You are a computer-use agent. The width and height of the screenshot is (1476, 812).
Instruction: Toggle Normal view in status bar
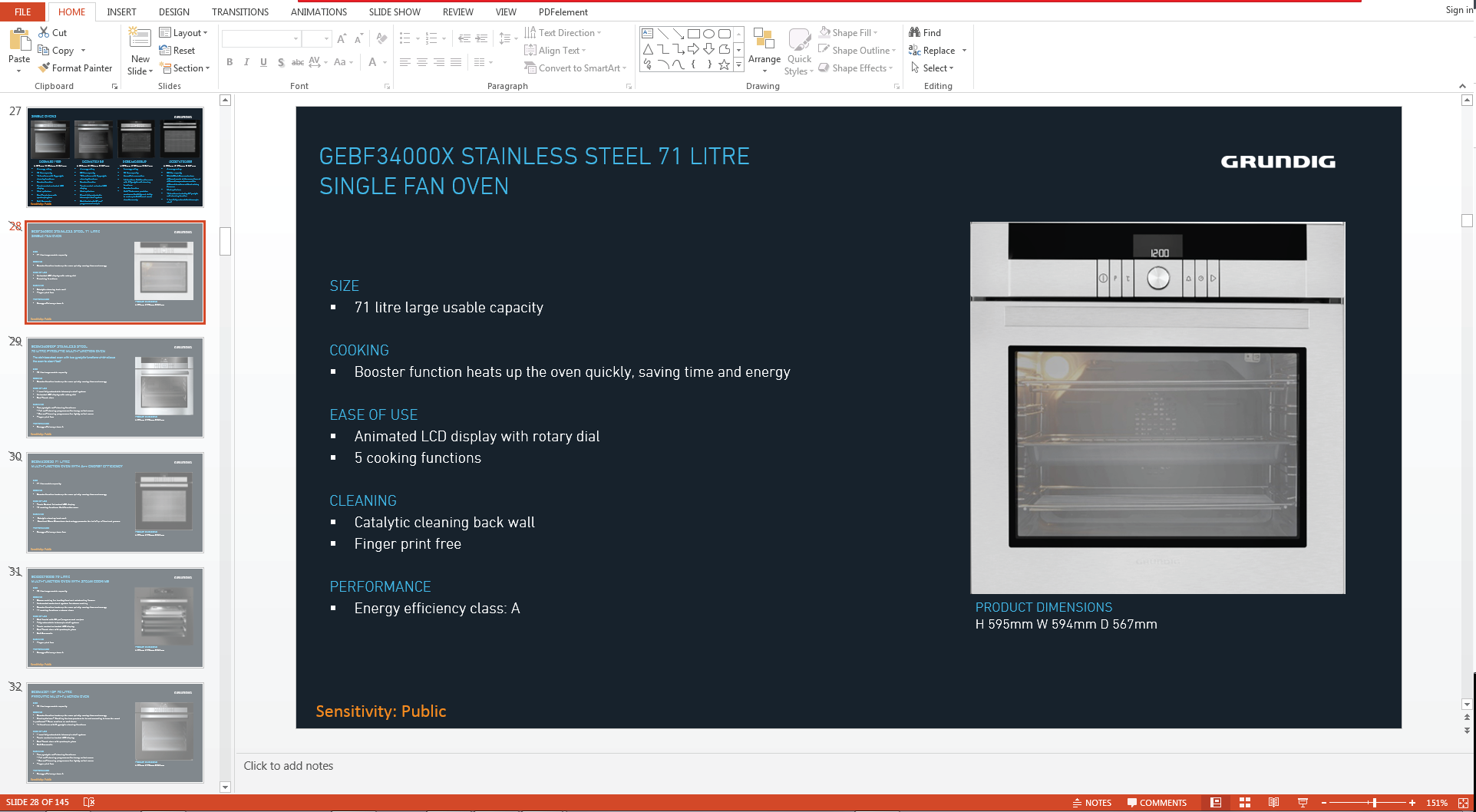[1216, 803]
